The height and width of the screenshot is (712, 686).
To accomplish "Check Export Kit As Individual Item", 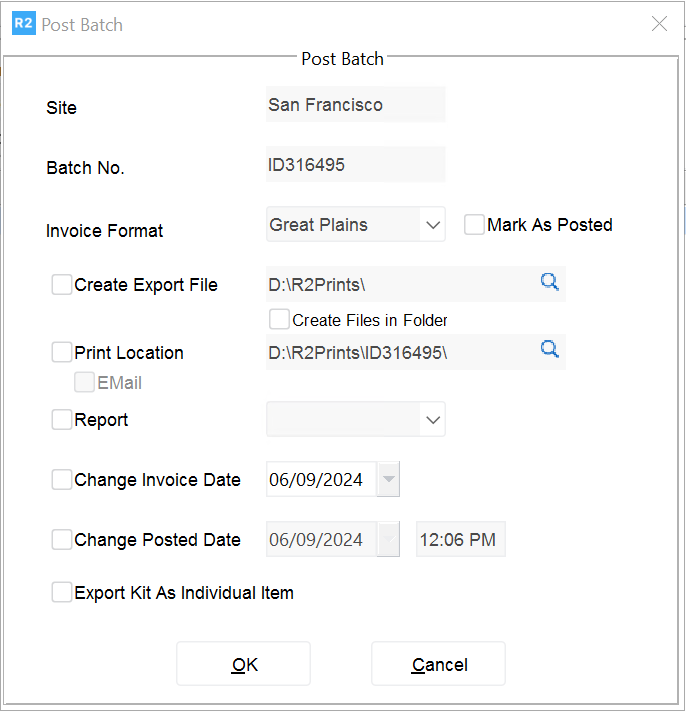I will pos(62,593).
